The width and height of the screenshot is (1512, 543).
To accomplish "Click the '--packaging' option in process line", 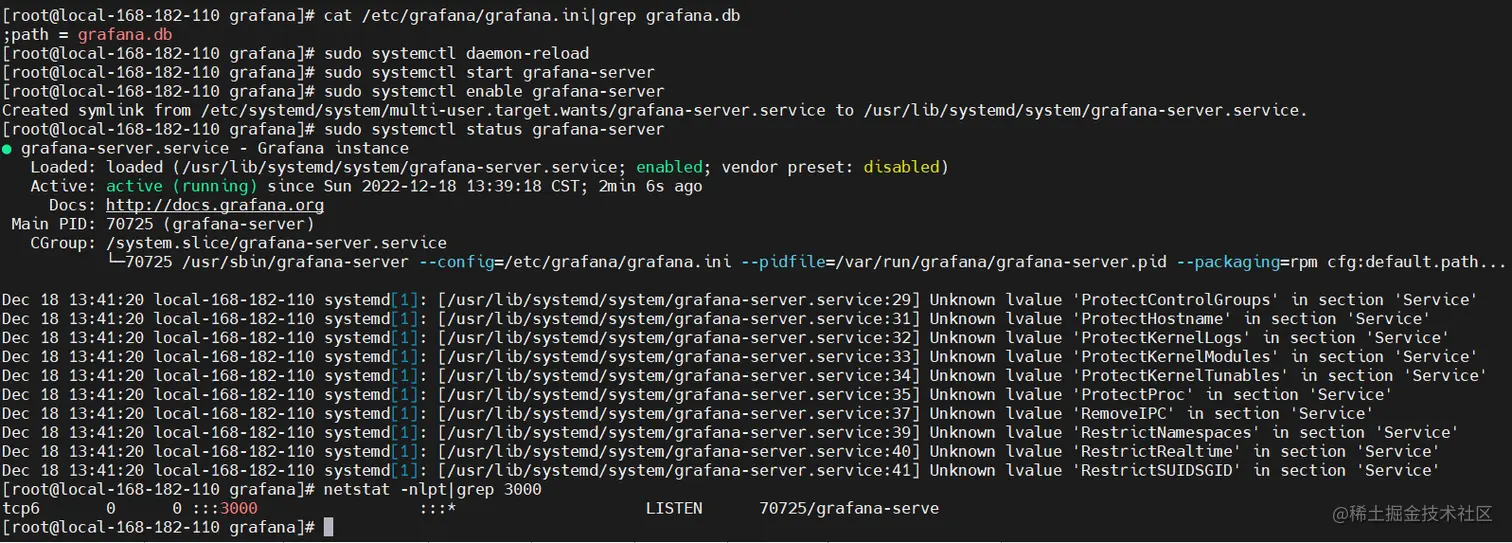I will pos(1228,262).
